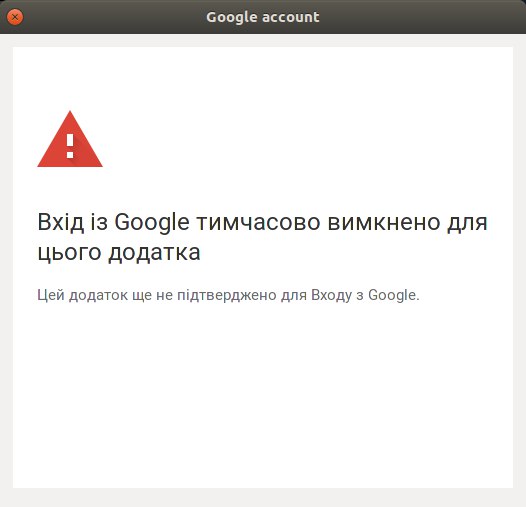Click "для" ending the first heading line

[x=467, y=223]
